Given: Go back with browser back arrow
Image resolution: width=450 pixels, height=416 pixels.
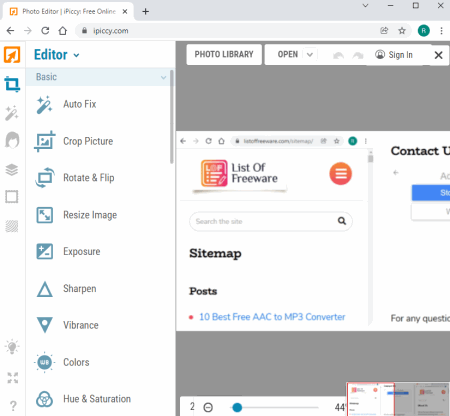Looking at the screenshot, I should (x=10, y=31).
